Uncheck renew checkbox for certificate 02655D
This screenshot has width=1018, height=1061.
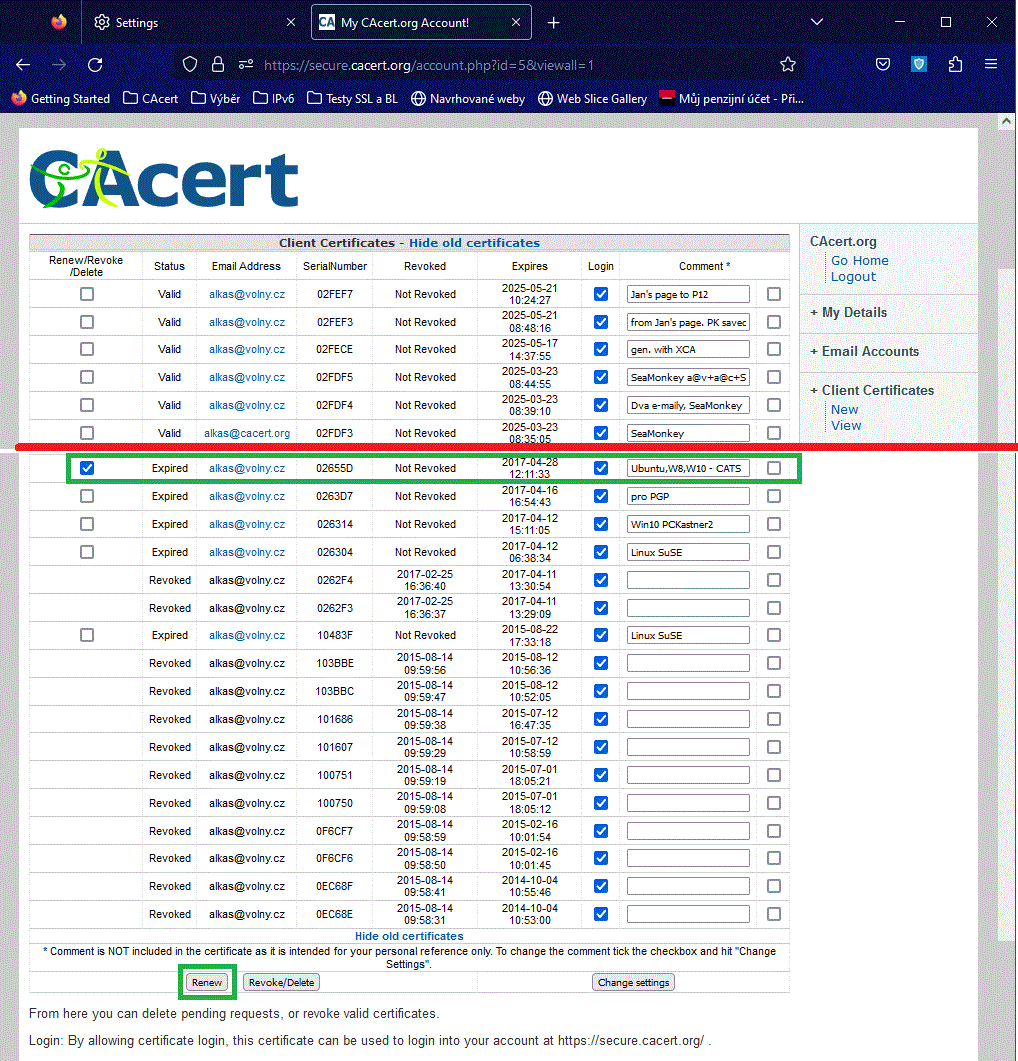(x=87, y=468)
